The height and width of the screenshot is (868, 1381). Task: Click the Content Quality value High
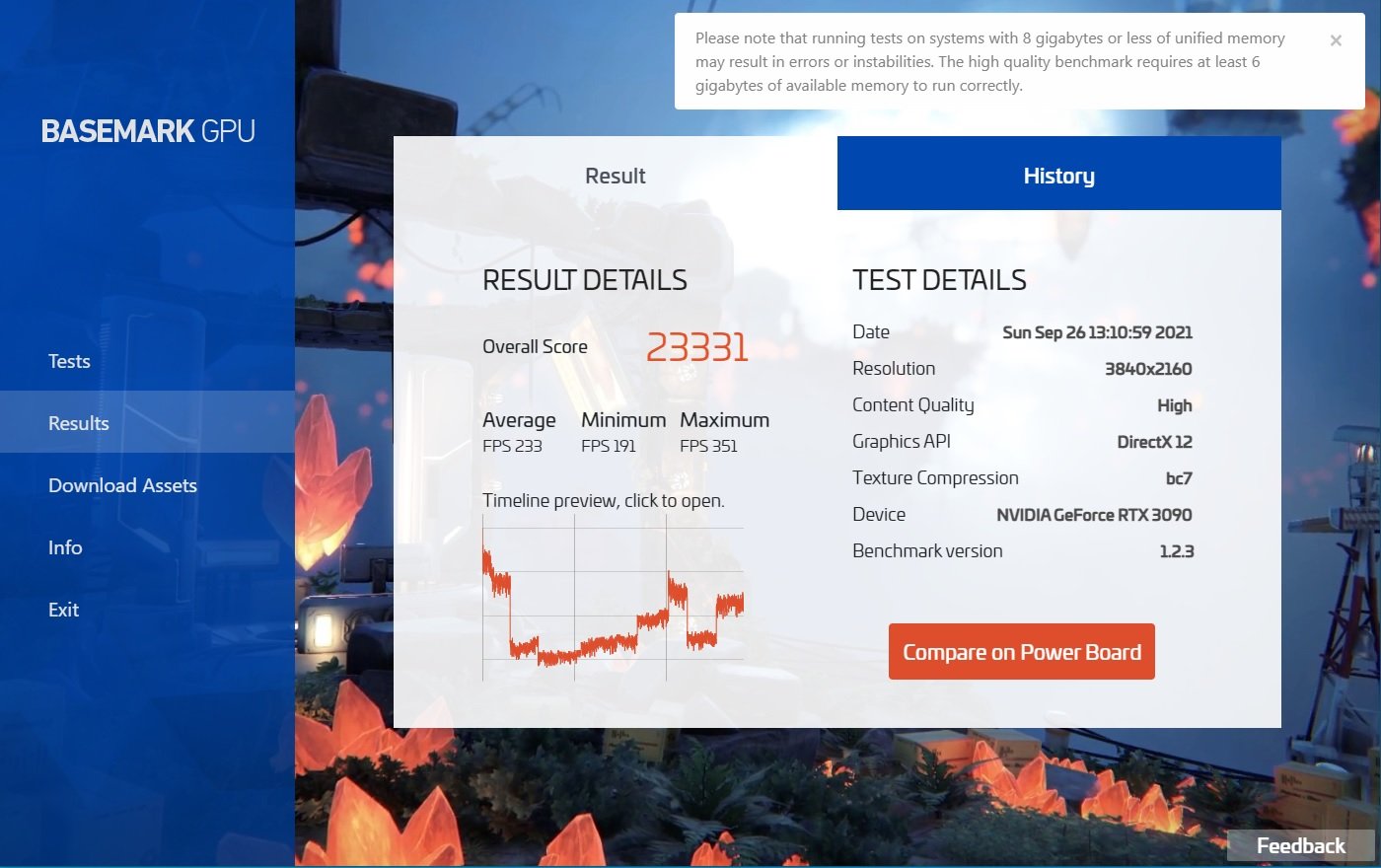coord(1175,405)
